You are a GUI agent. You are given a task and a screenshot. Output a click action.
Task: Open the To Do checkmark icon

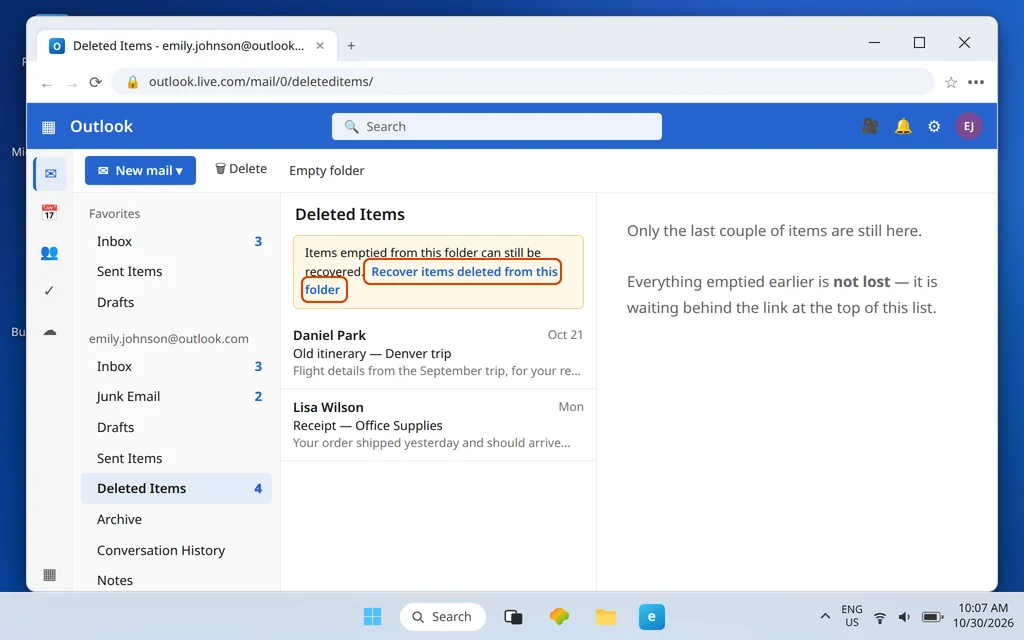(49, 291)
